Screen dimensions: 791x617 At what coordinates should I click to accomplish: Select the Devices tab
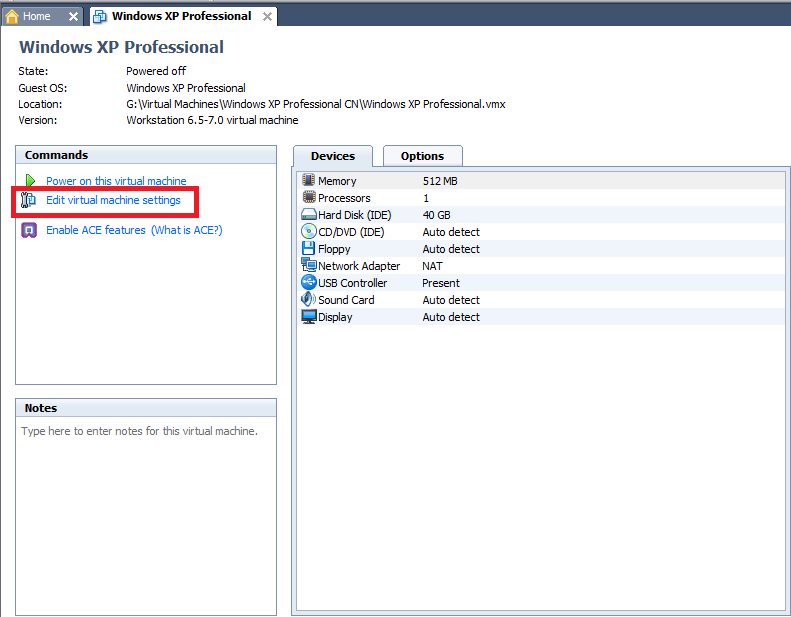(332, 156)
